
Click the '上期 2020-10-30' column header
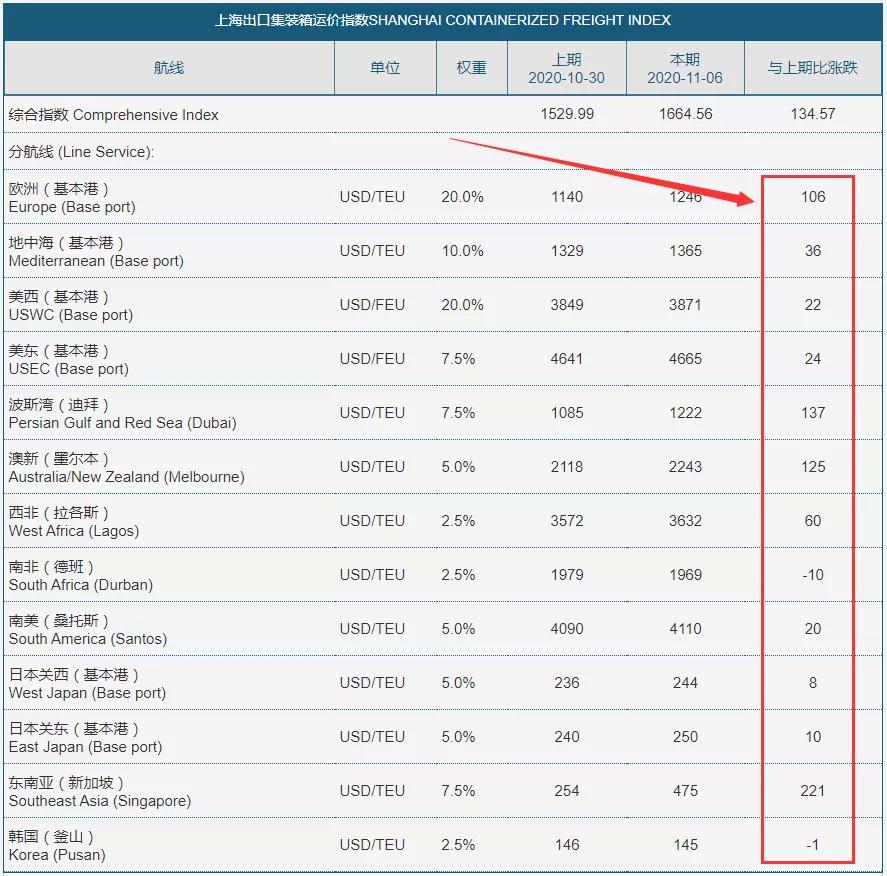click(566, 68)
